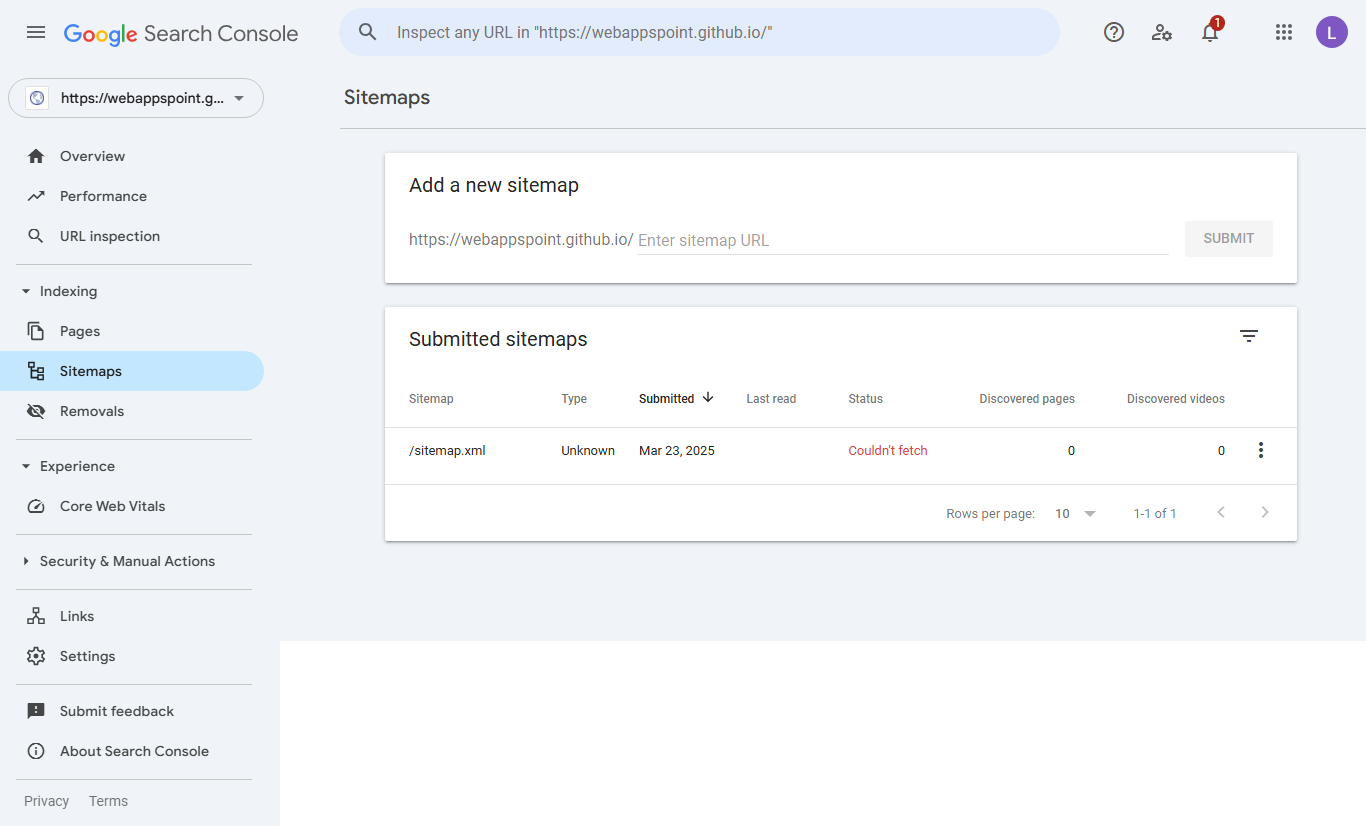Open the Removals page
1366x826 pixels.
pyautogui.click(x=92, y=411)
